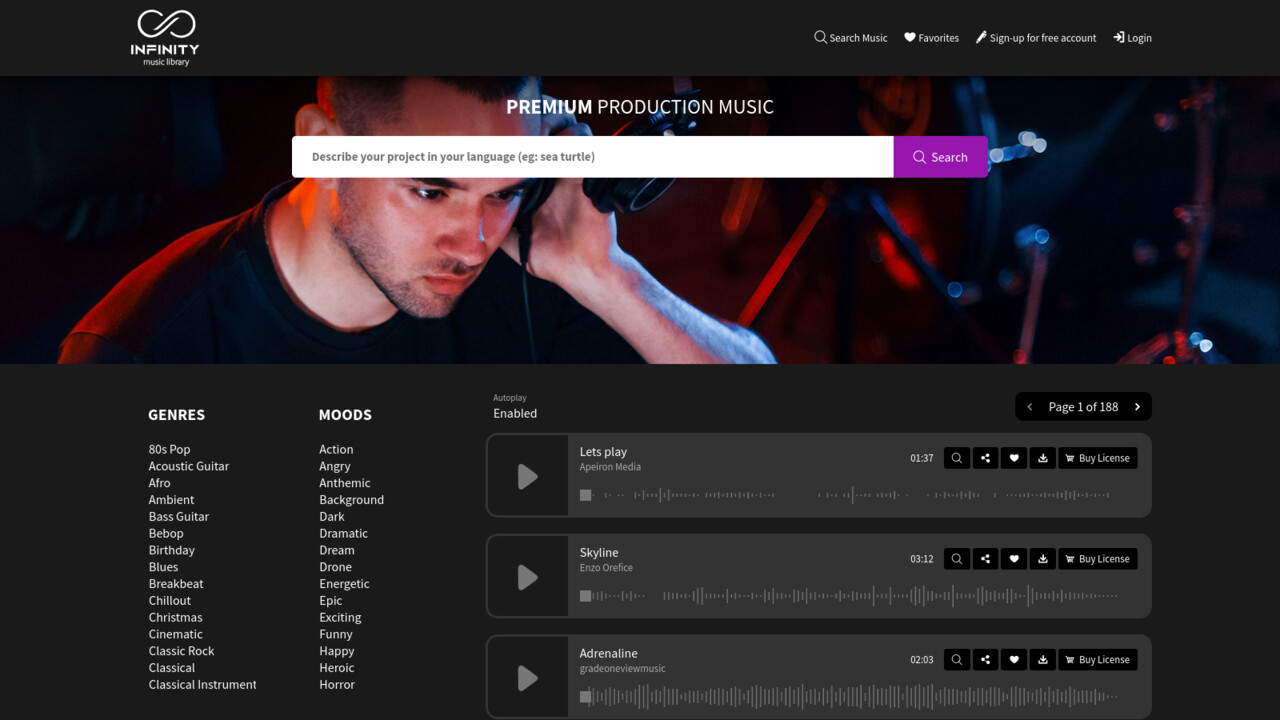Image resolution: width=1280 pixels, height=720 pixels.
Task: Open Search Music in top navigation
Action: click(851, 38)
